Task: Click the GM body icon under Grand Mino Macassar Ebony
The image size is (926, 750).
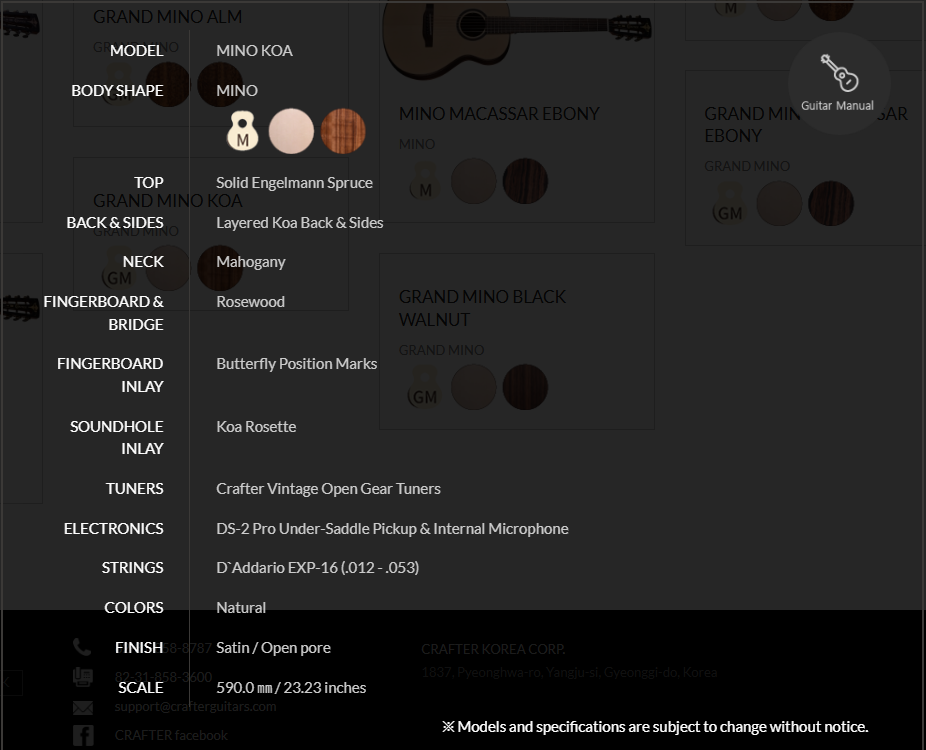Action: [730, 203]
